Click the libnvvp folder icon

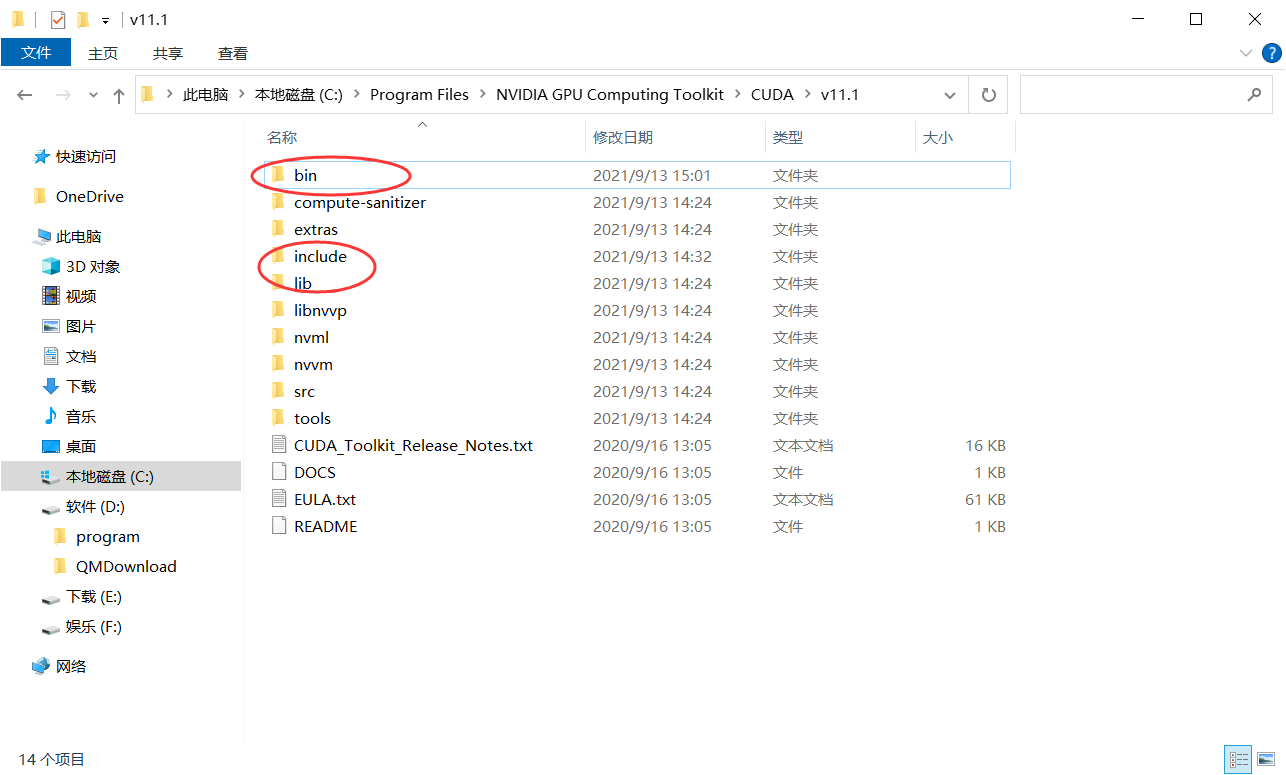pos(278,310)
